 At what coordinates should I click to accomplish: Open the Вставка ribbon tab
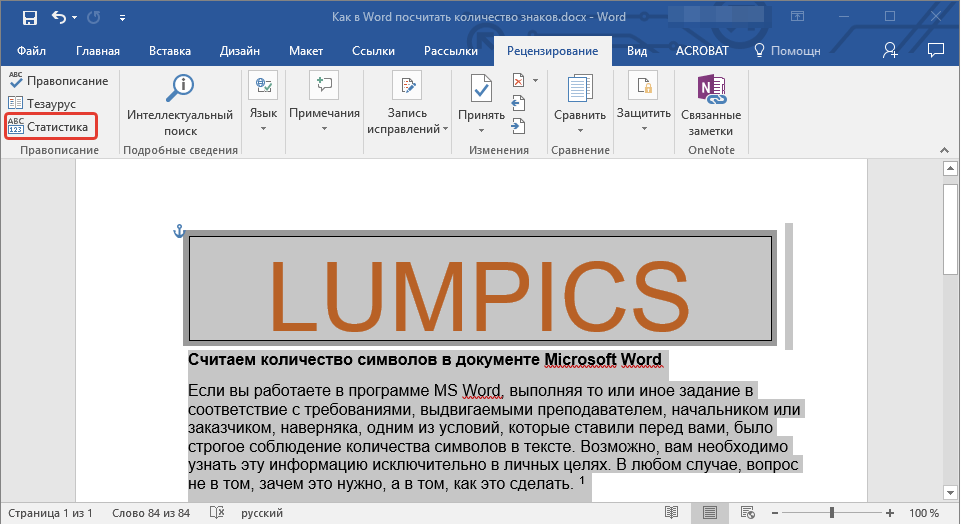click(170, 51)
